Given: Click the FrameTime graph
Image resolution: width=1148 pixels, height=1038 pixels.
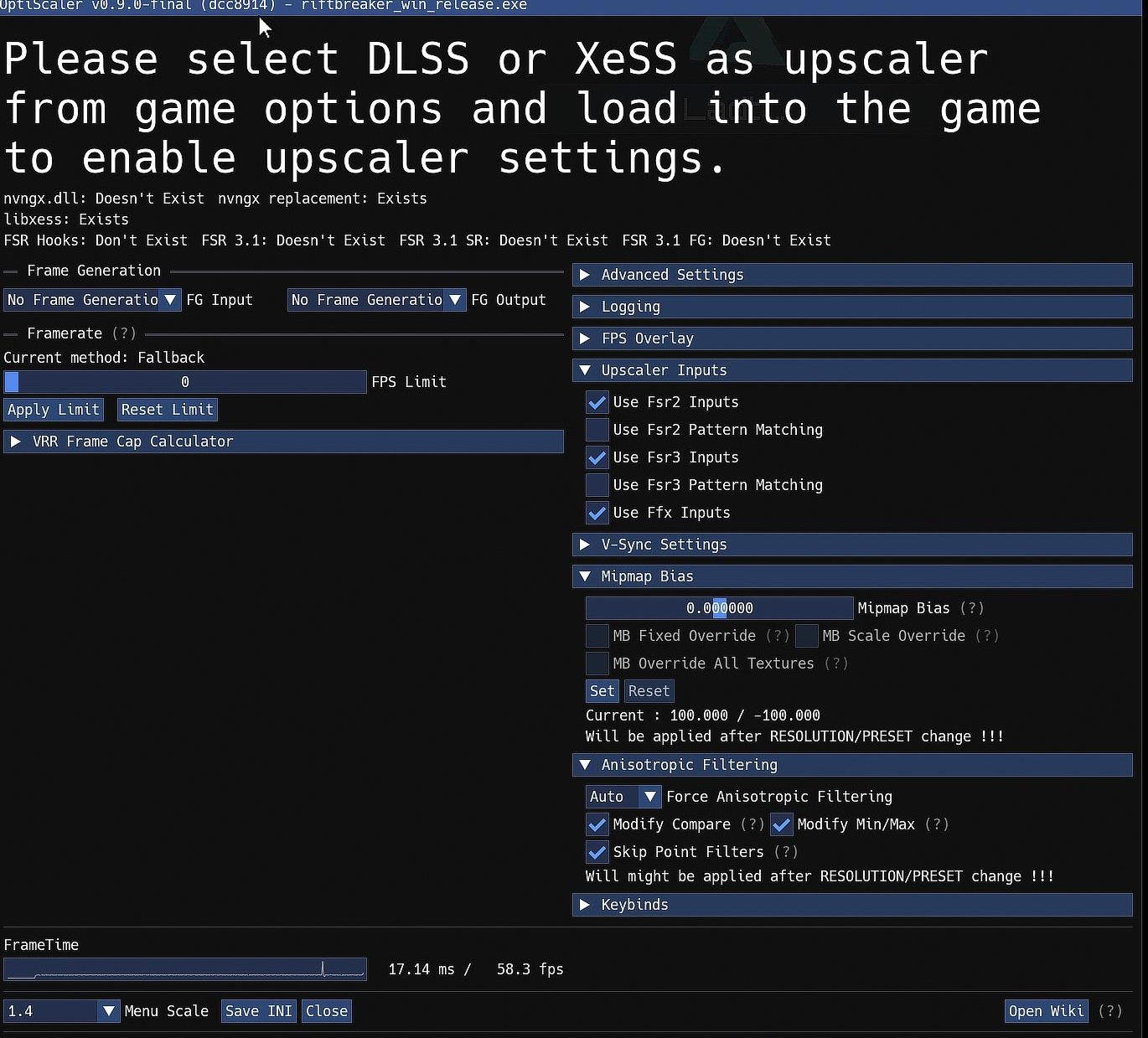Looking at the screenshot, I should point(185,969).
